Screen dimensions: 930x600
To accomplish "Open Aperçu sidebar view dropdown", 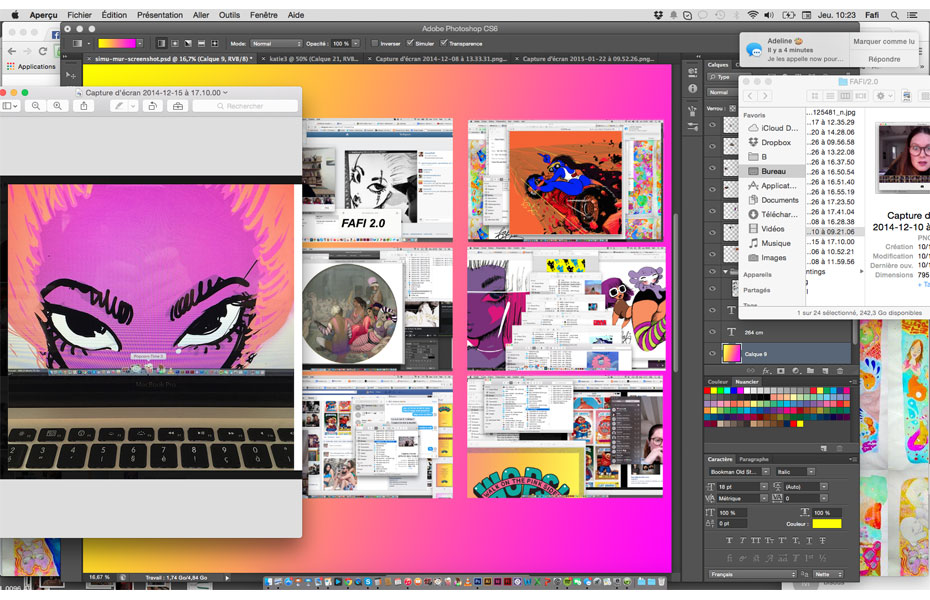I will [x=10, y=106].
